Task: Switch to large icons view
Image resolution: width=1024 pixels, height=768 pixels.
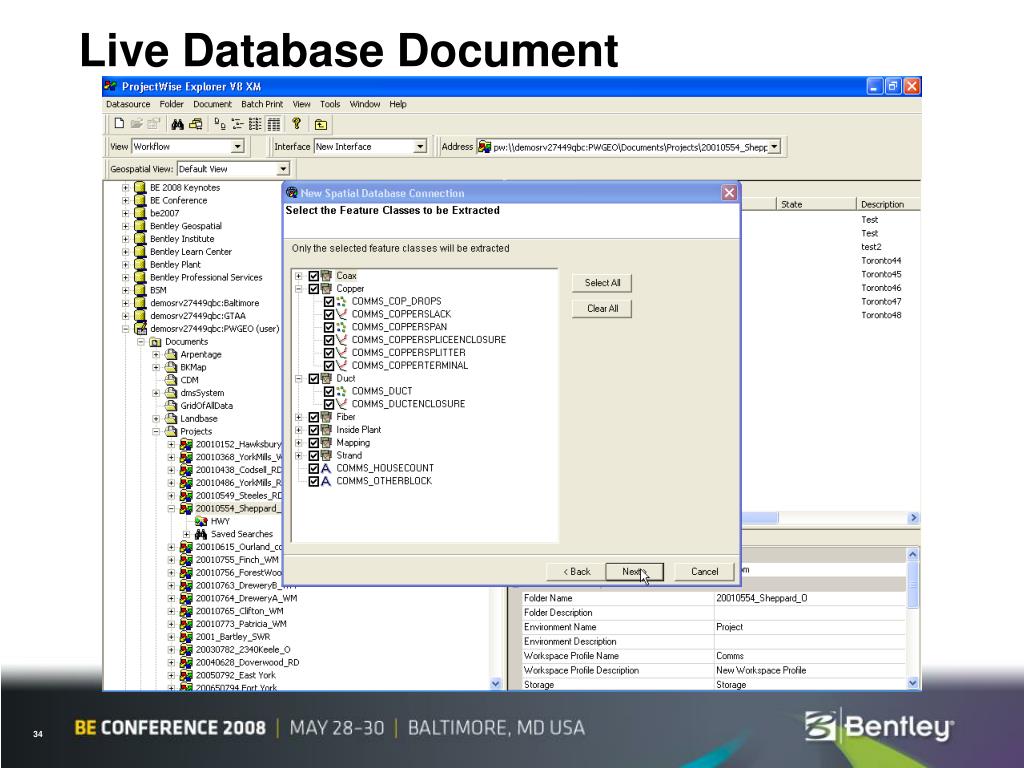Action: [220, 124]
